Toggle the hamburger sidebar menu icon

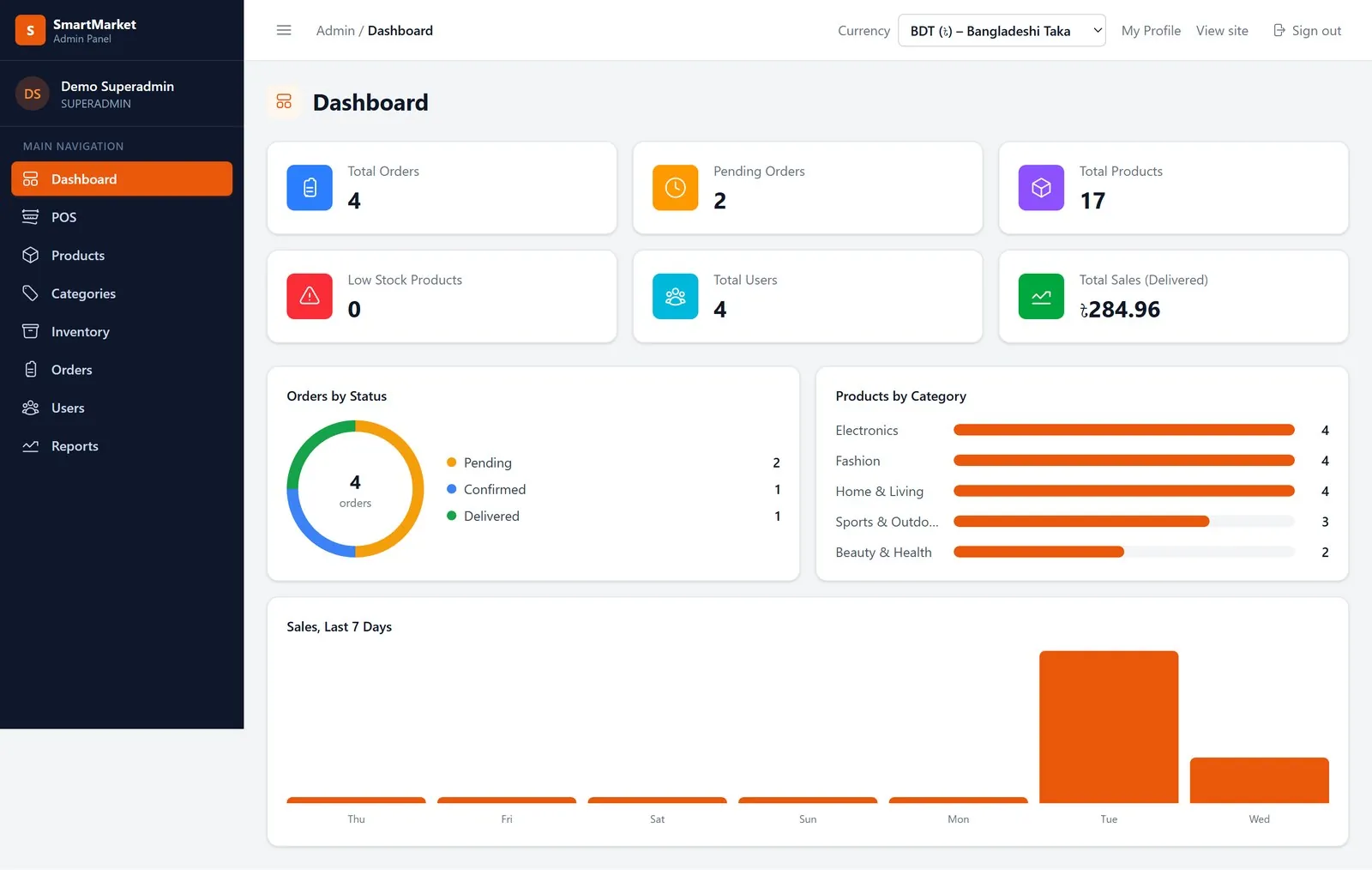284,30
